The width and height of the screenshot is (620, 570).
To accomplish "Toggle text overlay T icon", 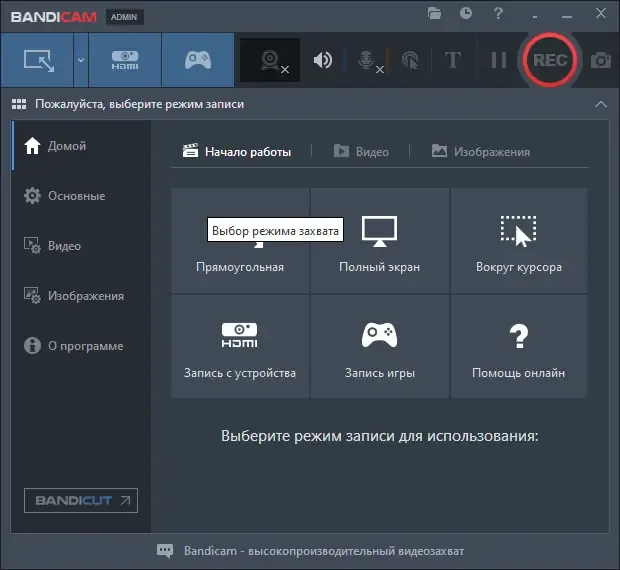I will 453,60.
